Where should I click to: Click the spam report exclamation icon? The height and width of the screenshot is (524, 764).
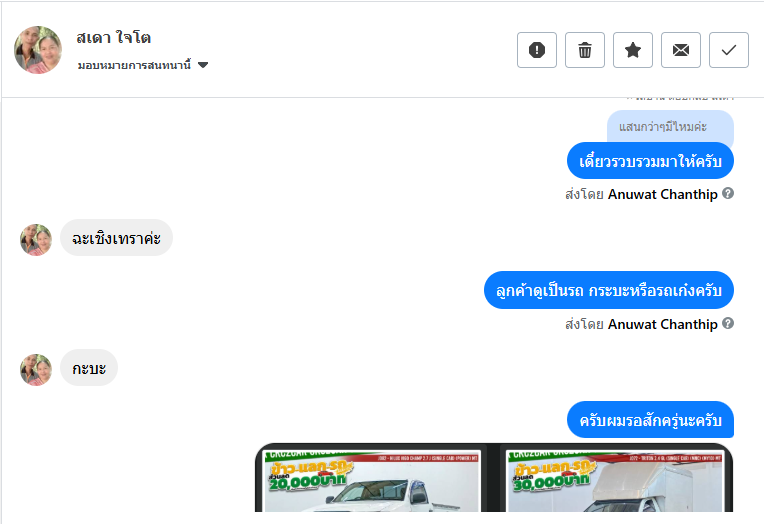coord(536,50)
